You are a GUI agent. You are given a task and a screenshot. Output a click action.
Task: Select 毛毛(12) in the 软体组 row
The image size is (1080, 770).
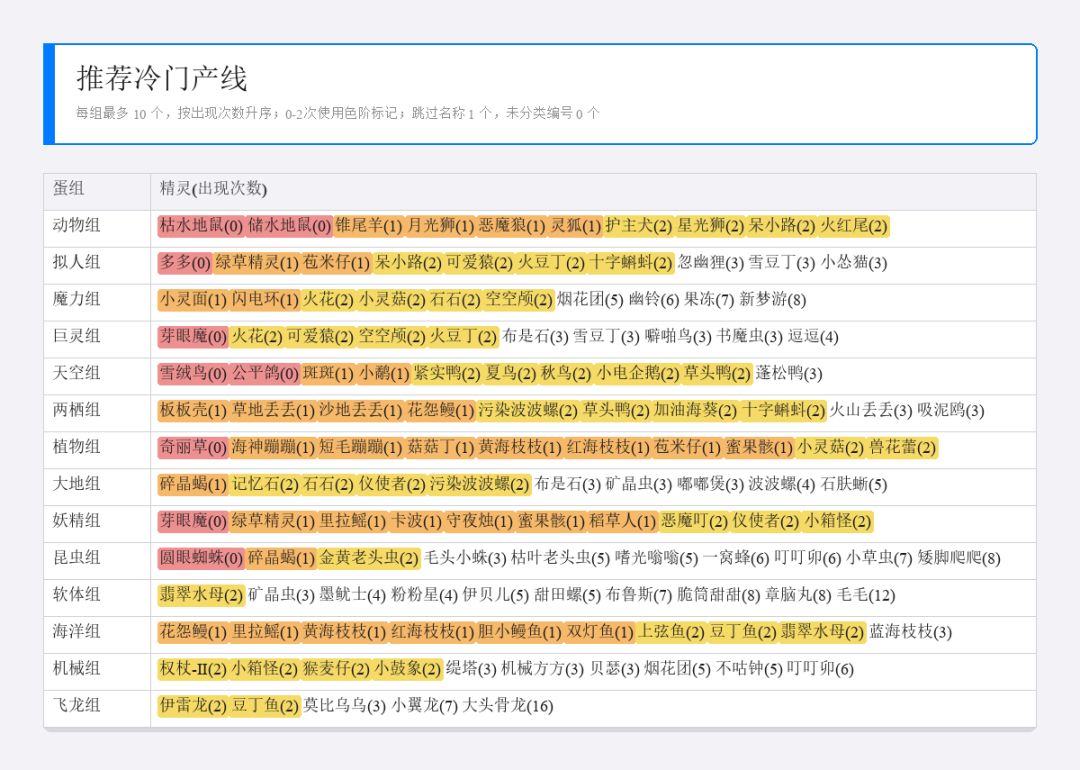click(866, 596)
